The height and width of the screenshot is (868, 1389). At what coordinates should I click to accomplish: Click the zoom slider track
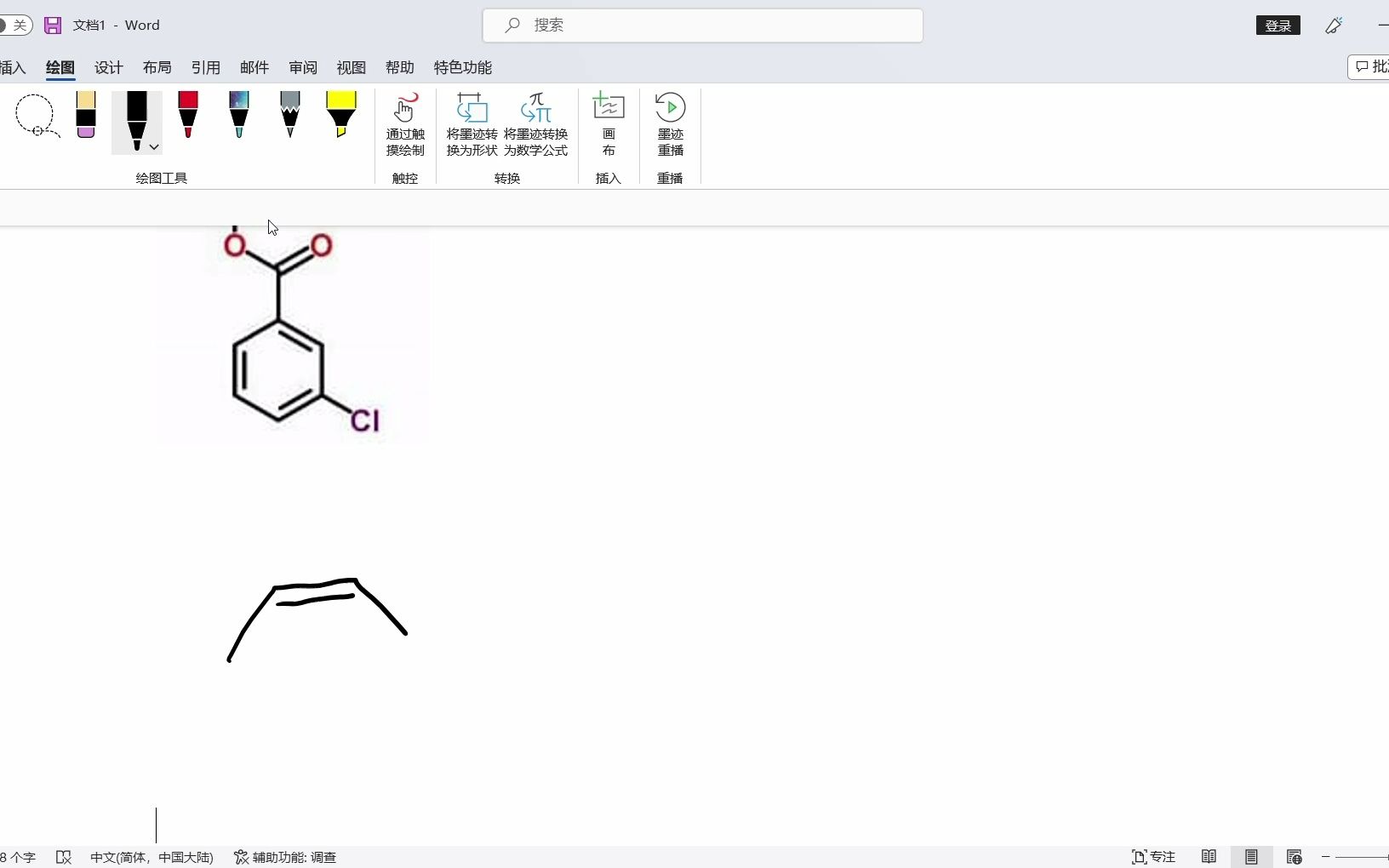point(1362,857)
